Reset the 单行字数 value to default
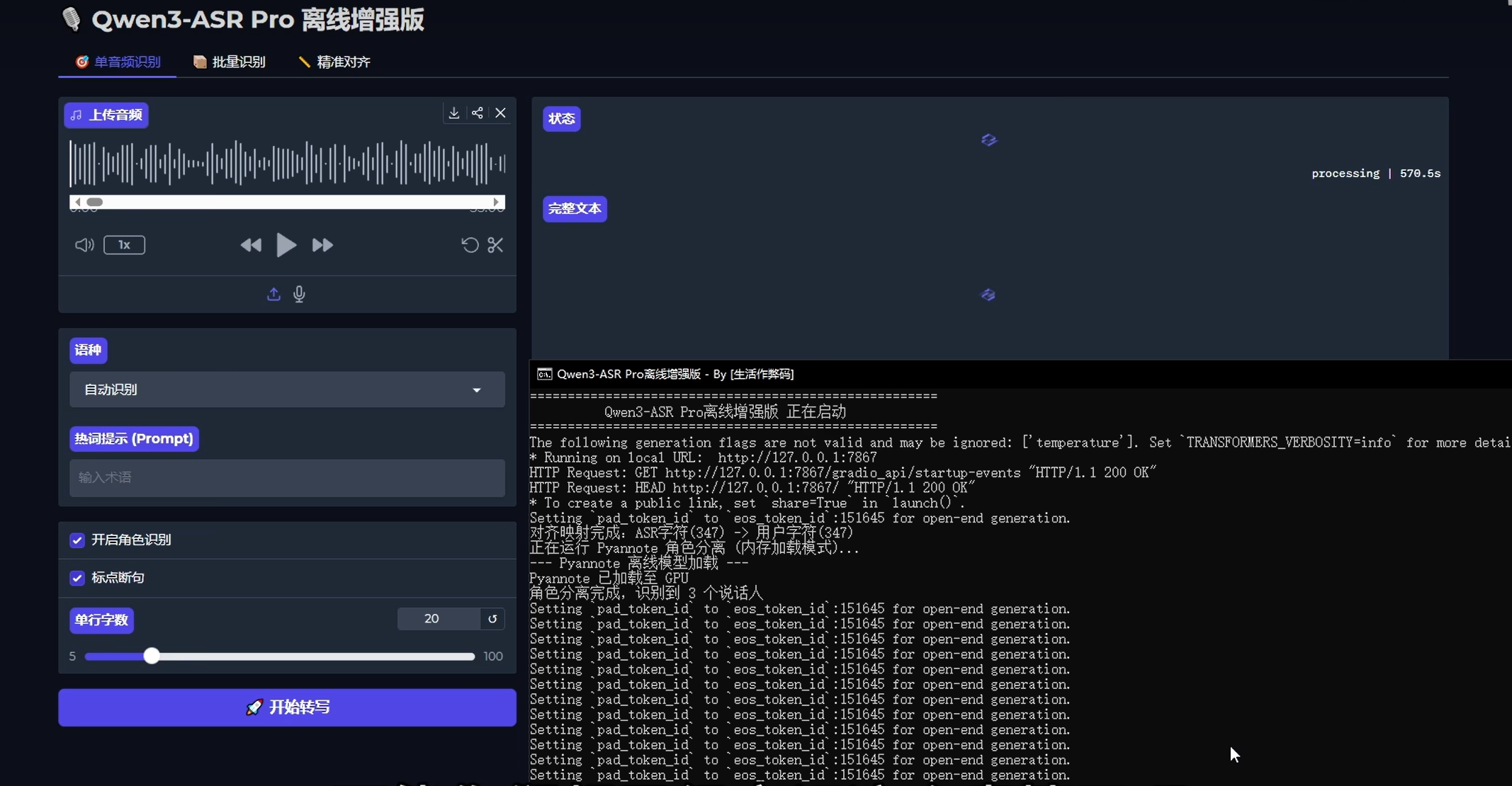Viewport: 1512px width, 786px height. [492, 619]
